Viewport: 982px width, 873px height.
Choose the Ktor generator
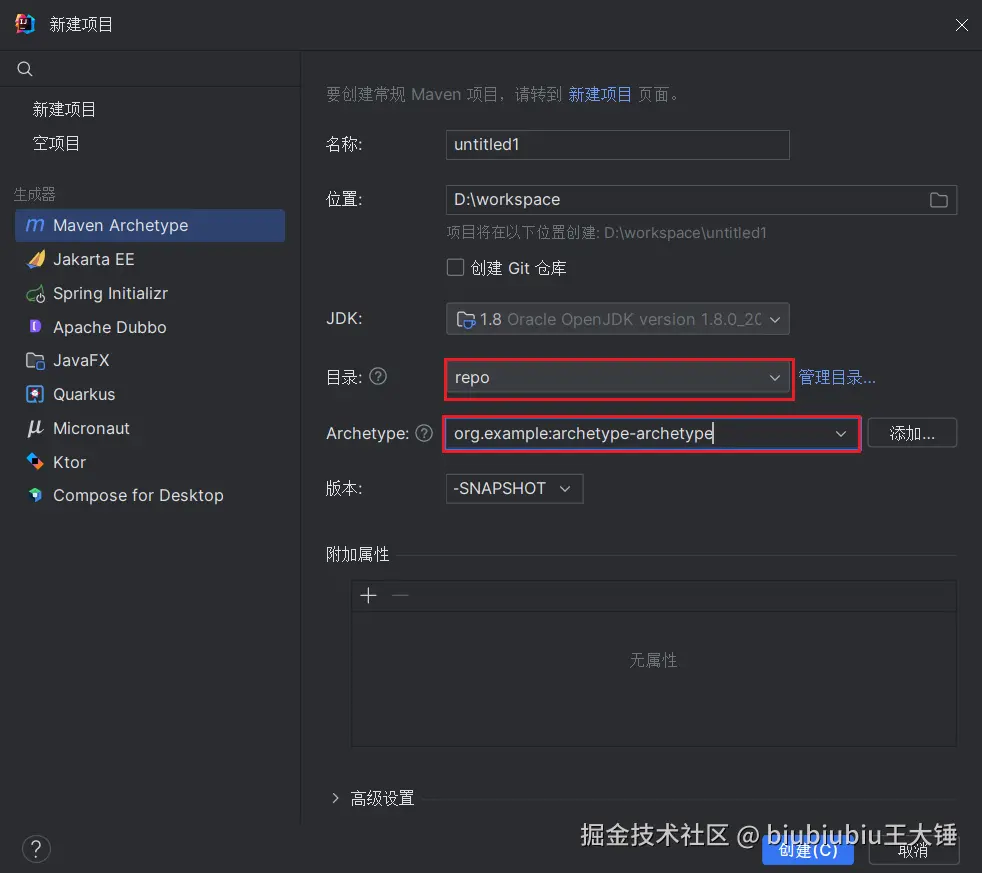[x=150, y=462]
